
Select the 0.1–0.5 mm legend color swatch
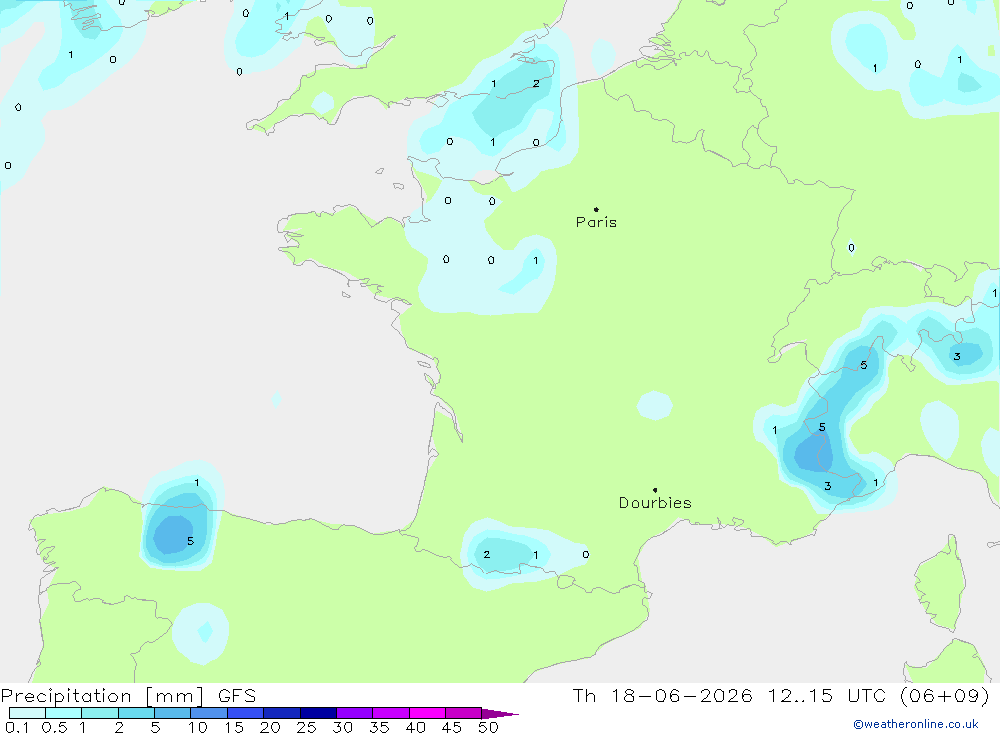point(27,713)
